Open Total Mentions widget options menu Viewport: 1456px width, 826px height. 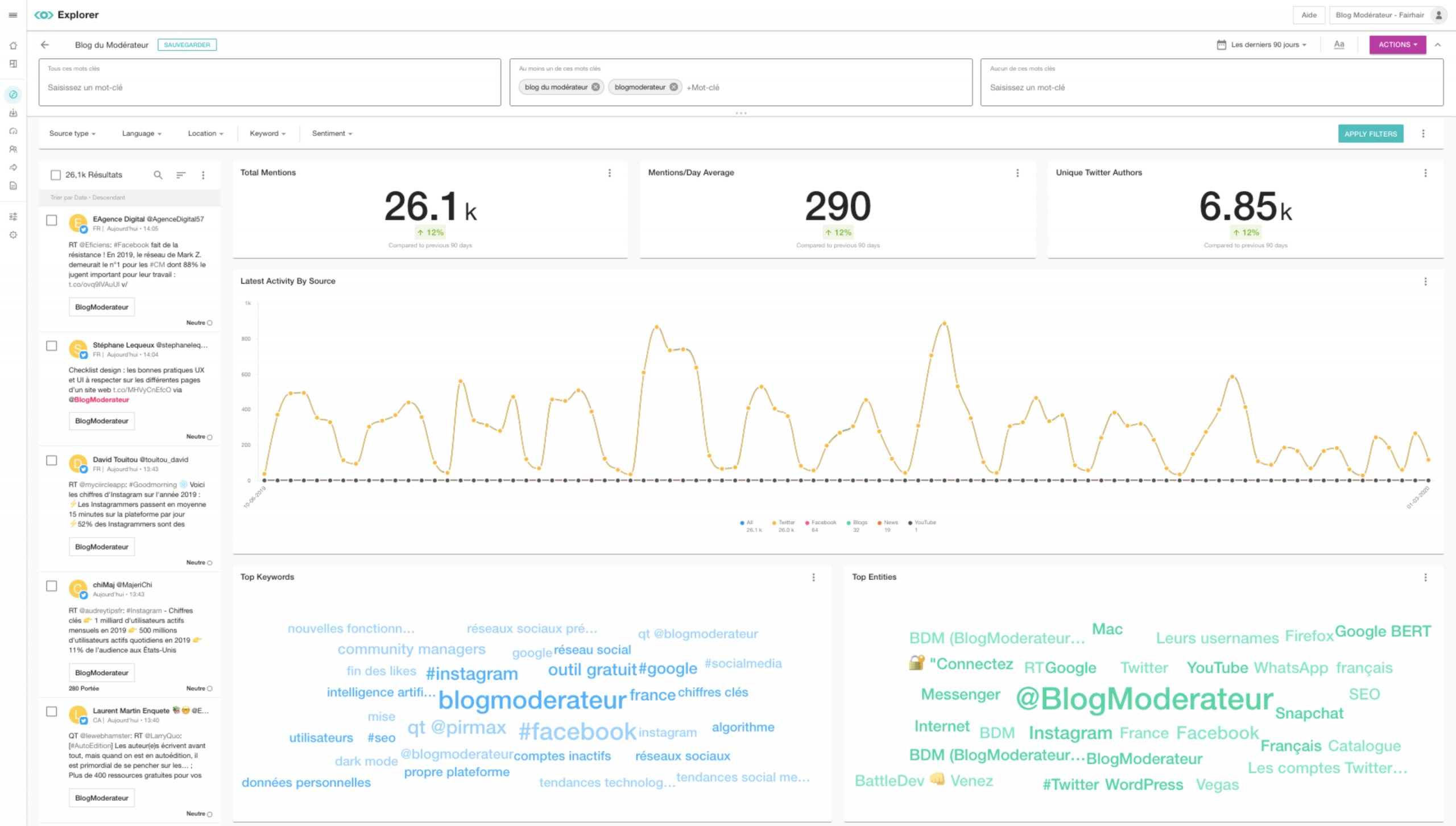coord(610,173)
